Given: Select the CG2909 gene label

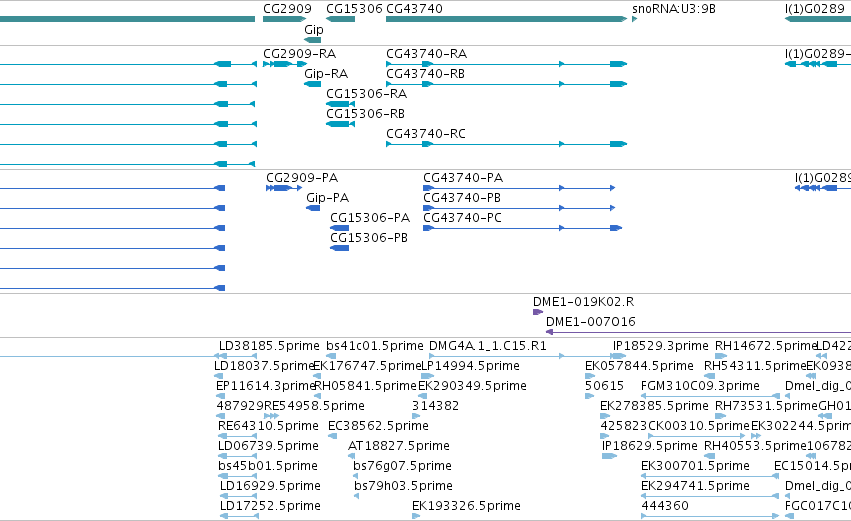Looking at the screenshot, I should tap(287, 9).
